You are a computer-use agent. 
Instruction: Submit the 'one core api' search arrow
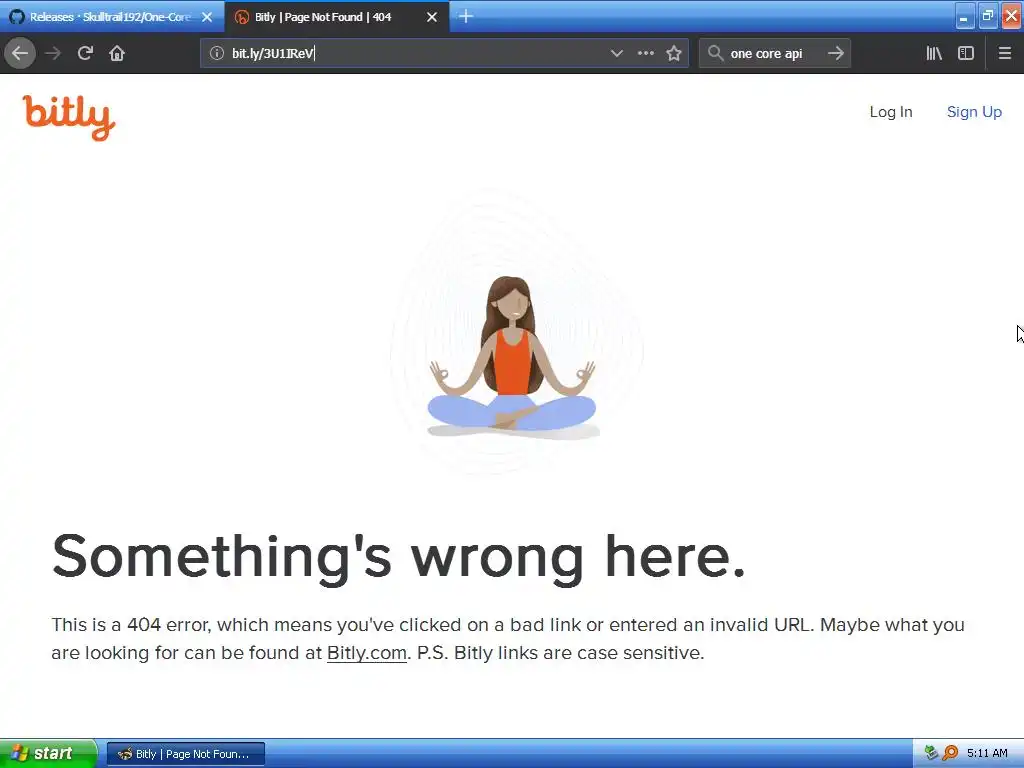coord(835,53)
